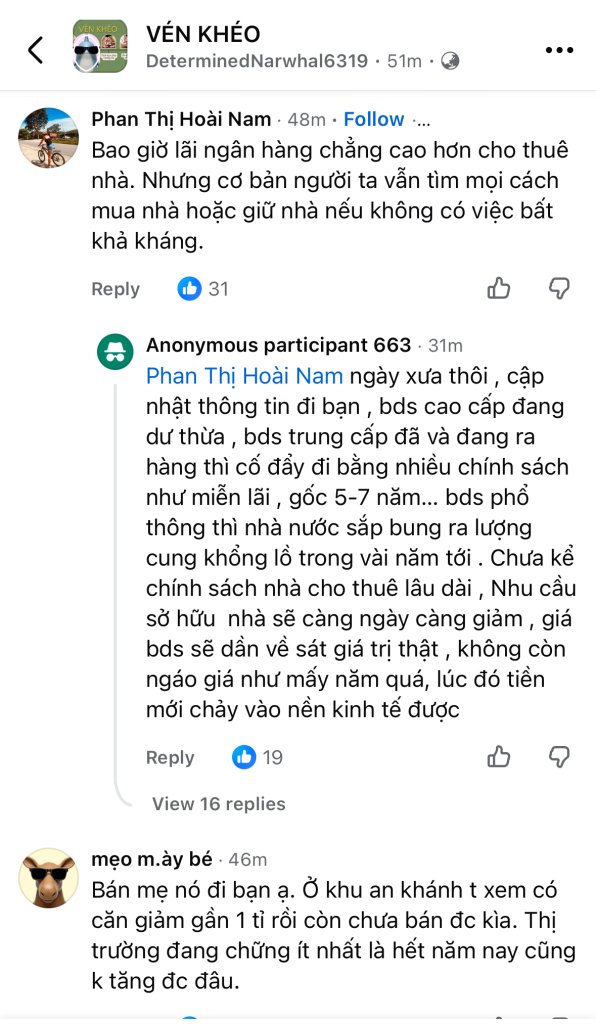This screenshot has height=1024, width=596.
Task: Open the VÉN KHÉO group title
Action: point(203,34)
